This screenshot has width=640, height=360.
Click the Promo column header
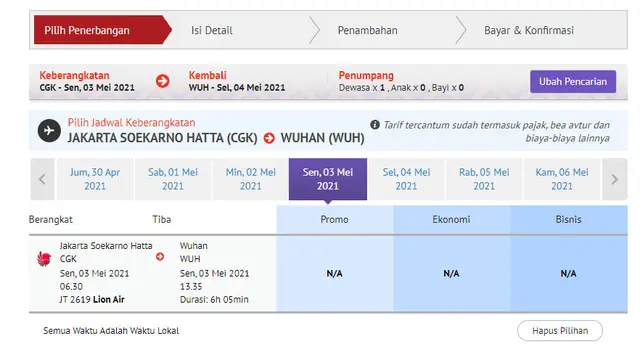(x=335, y=220)
